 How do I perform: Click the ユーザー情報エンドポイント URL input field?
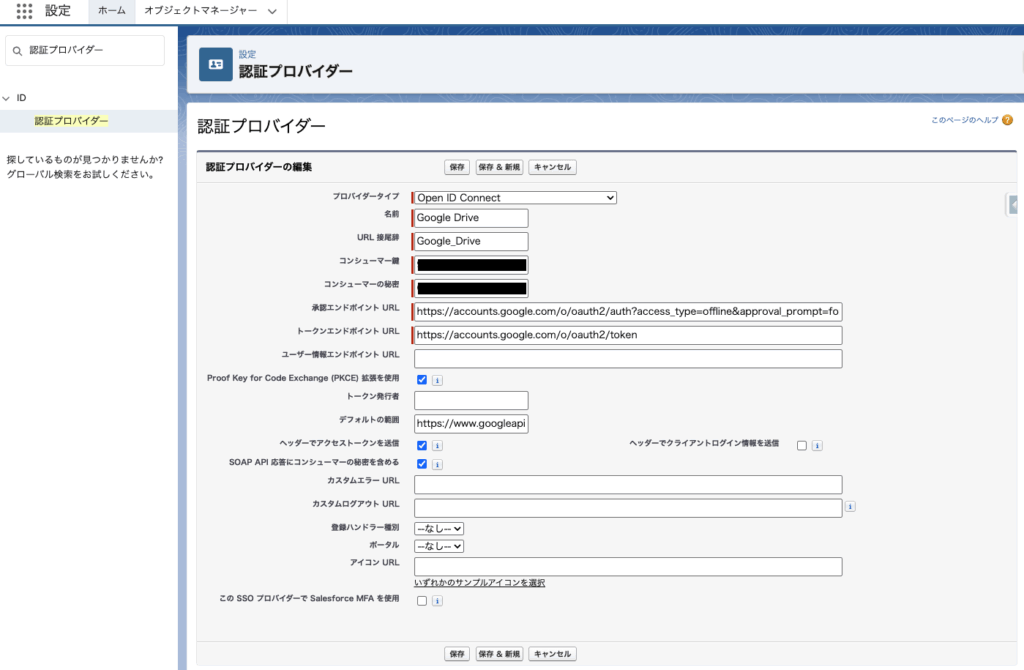pos(627,359)
